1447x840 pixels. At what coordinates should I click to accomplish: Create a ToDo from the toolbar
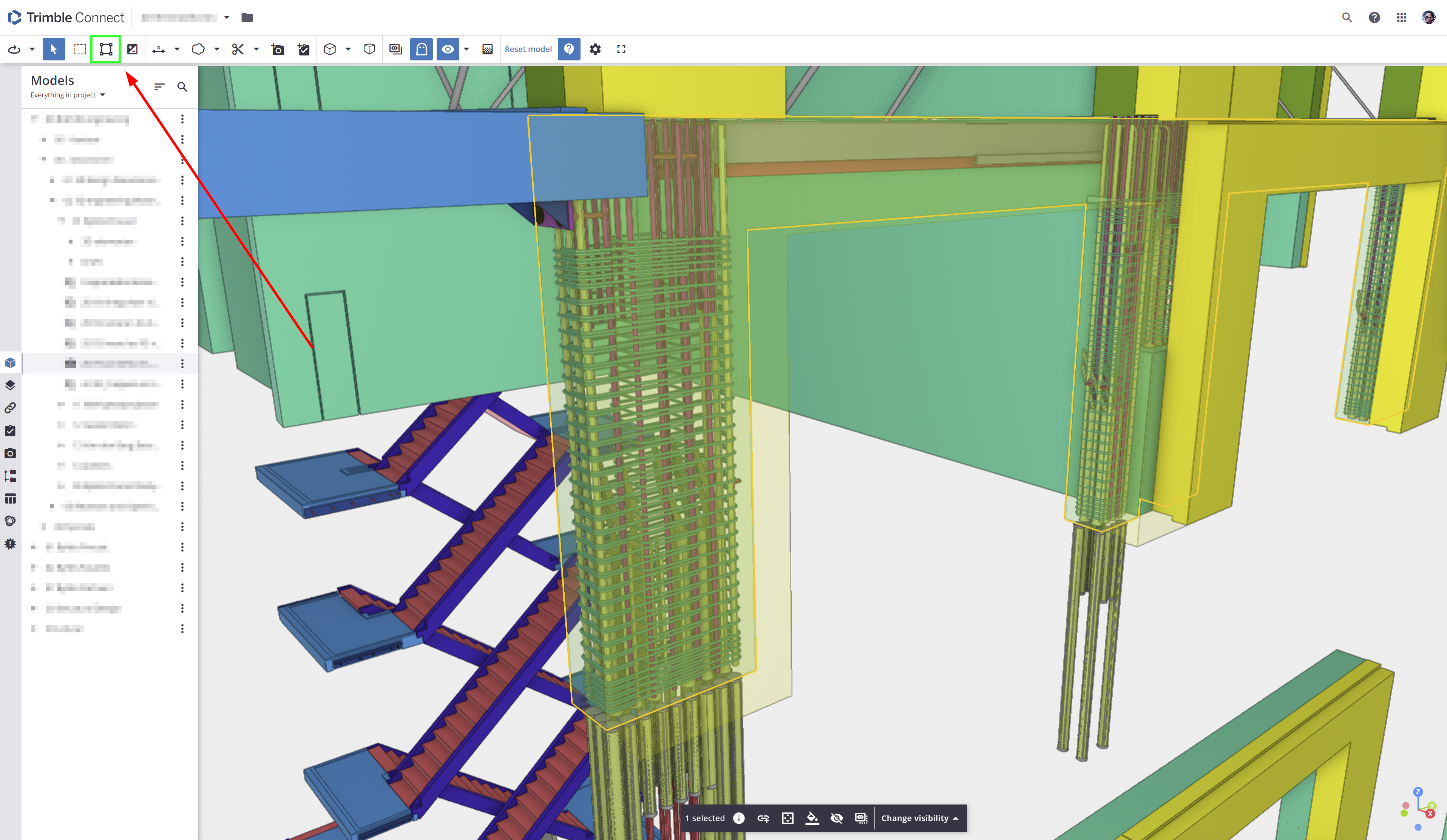pos(304,49)
